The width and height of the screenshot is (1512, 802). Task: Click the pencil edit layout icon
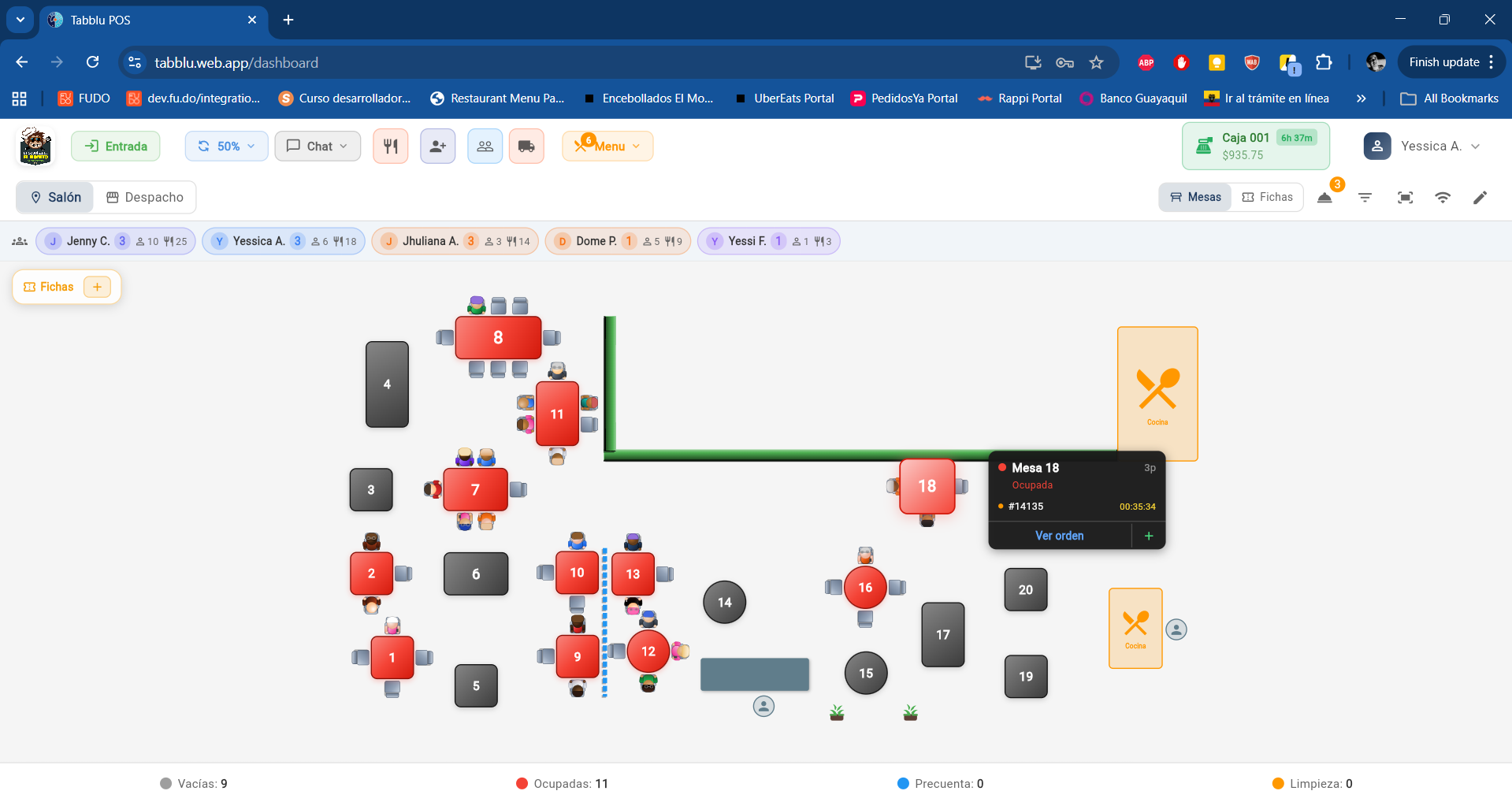[x=1480, y=198]
